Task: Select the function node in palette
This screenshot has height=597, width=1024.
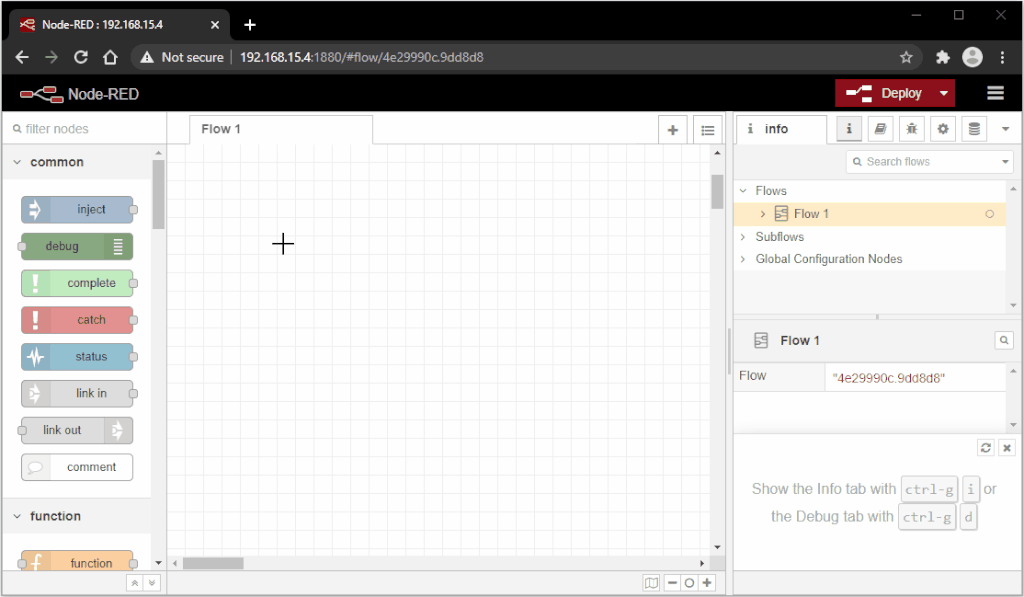Action: tap(77, 561)
